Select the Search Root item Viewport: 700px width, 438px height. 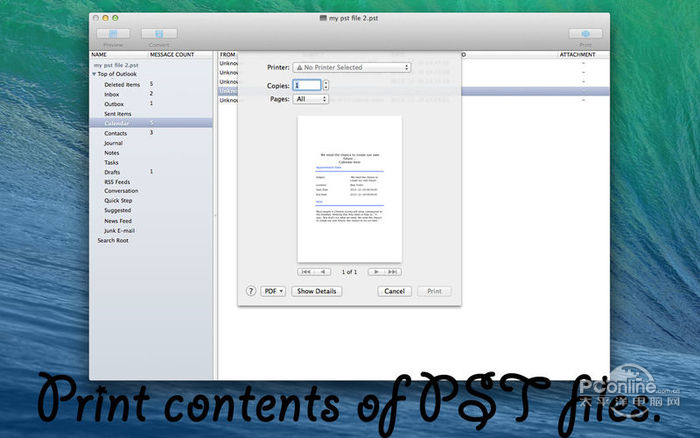113,240
